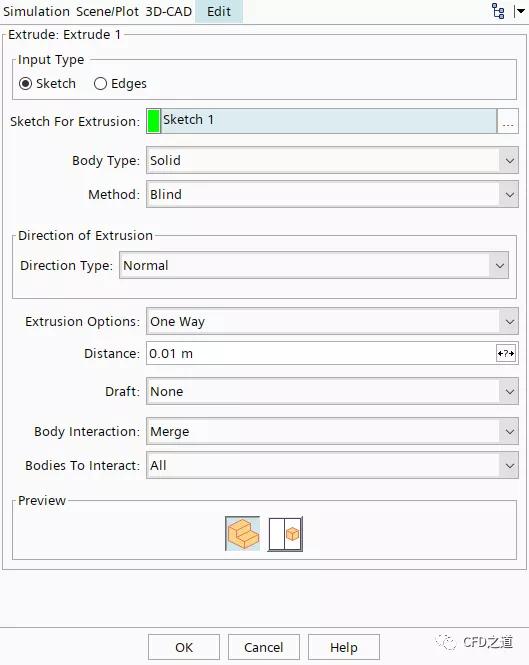Click the tree view icon at top right
The image size is (529, 665).
(x=498, y=11)
